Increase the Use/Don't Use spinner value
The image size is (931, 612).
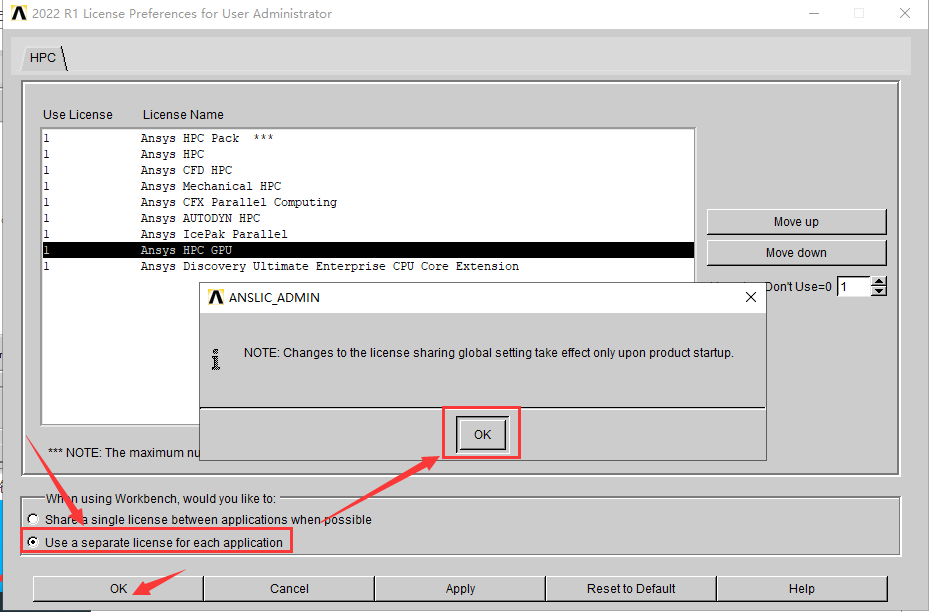[x=879, y=282]
